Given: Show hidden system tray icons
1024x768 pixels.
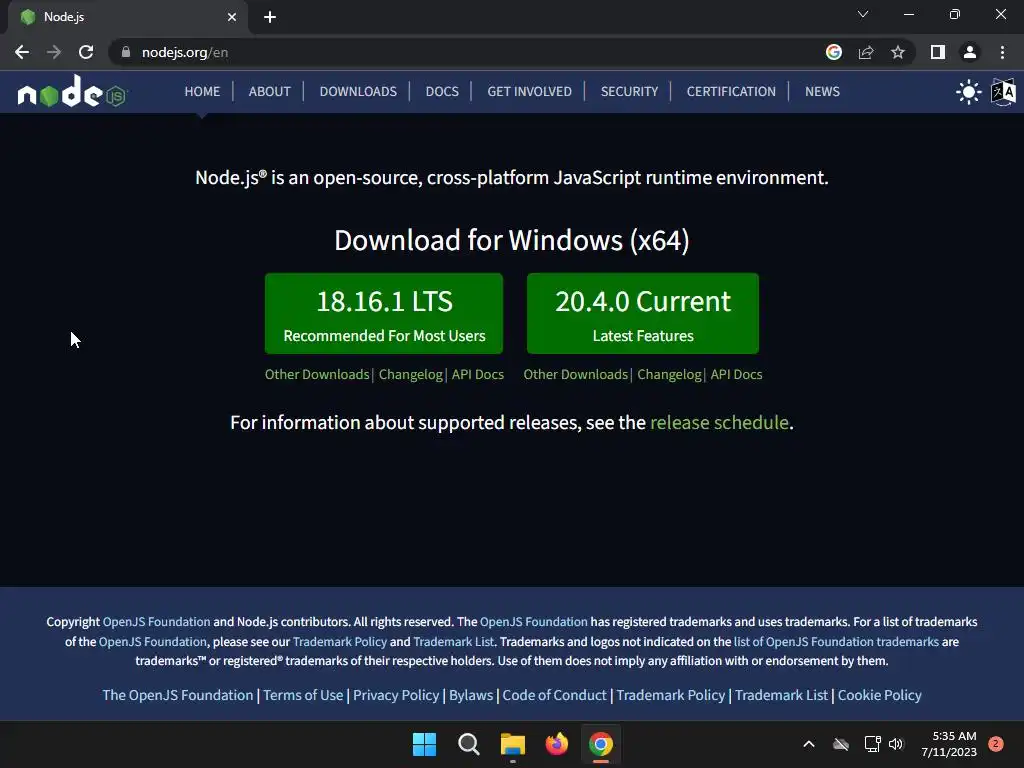Looking at the screenshot, I should point(808,744).
